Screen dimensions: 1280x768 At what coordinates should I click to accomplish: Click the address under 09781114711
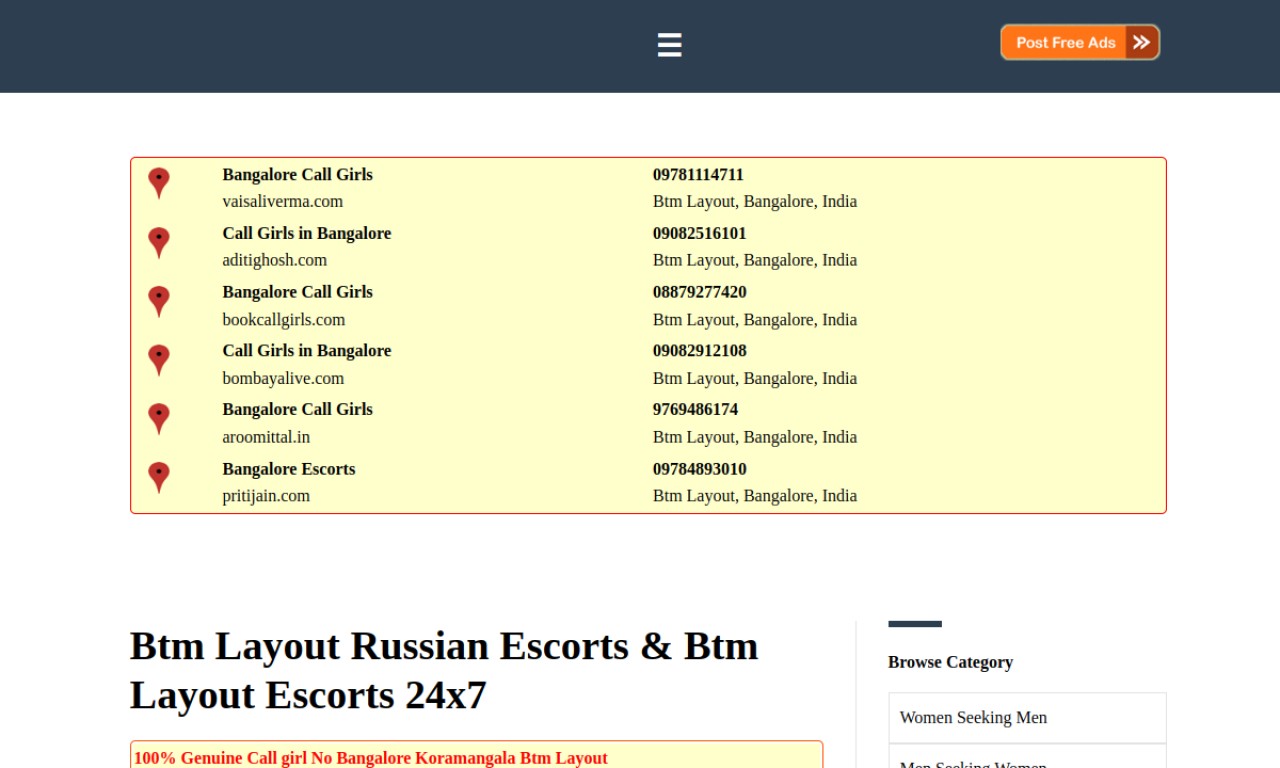pyautogui.click(x=755, y=201)
